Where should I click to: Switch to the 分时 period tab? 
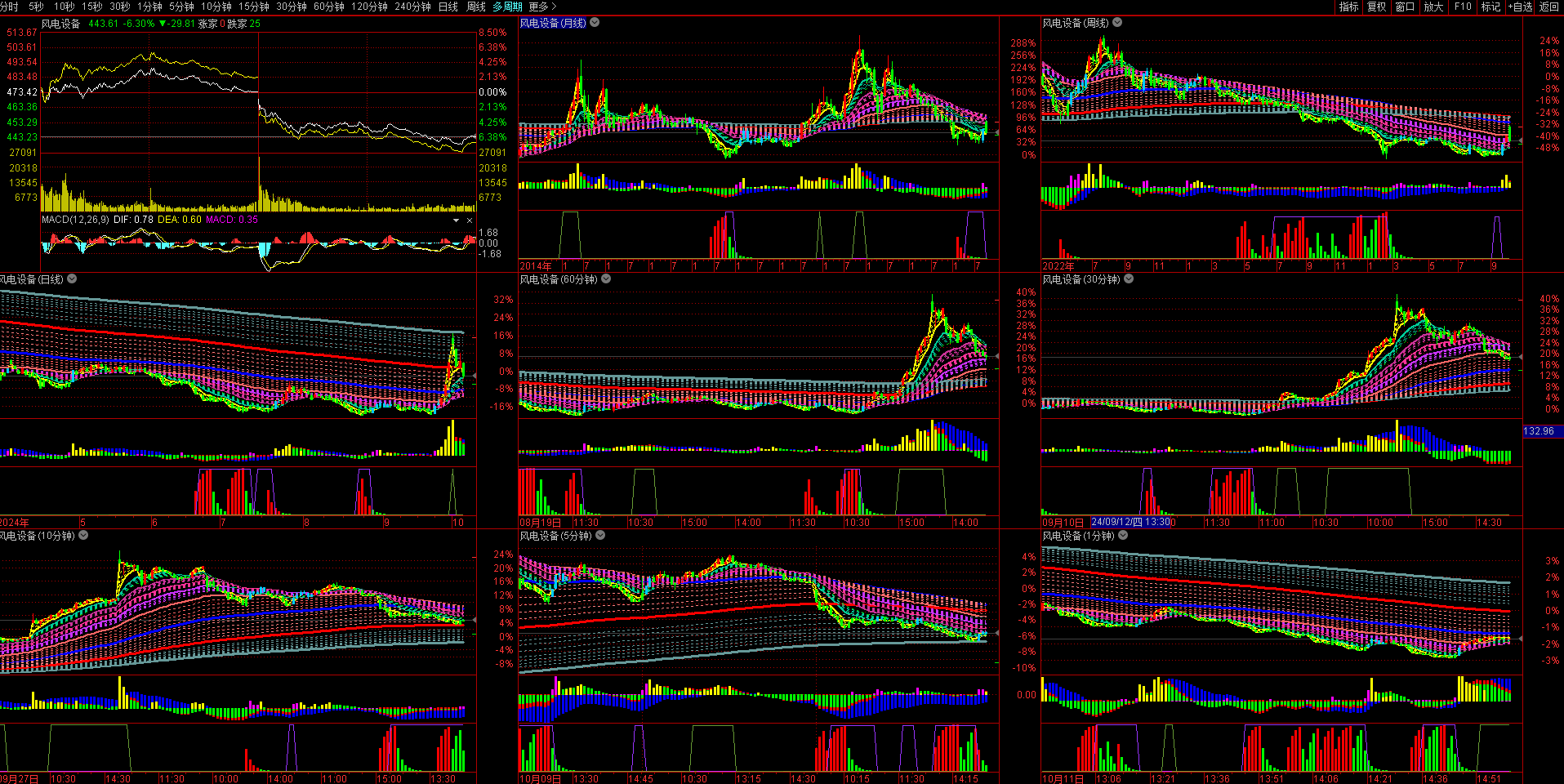(9, 7)
